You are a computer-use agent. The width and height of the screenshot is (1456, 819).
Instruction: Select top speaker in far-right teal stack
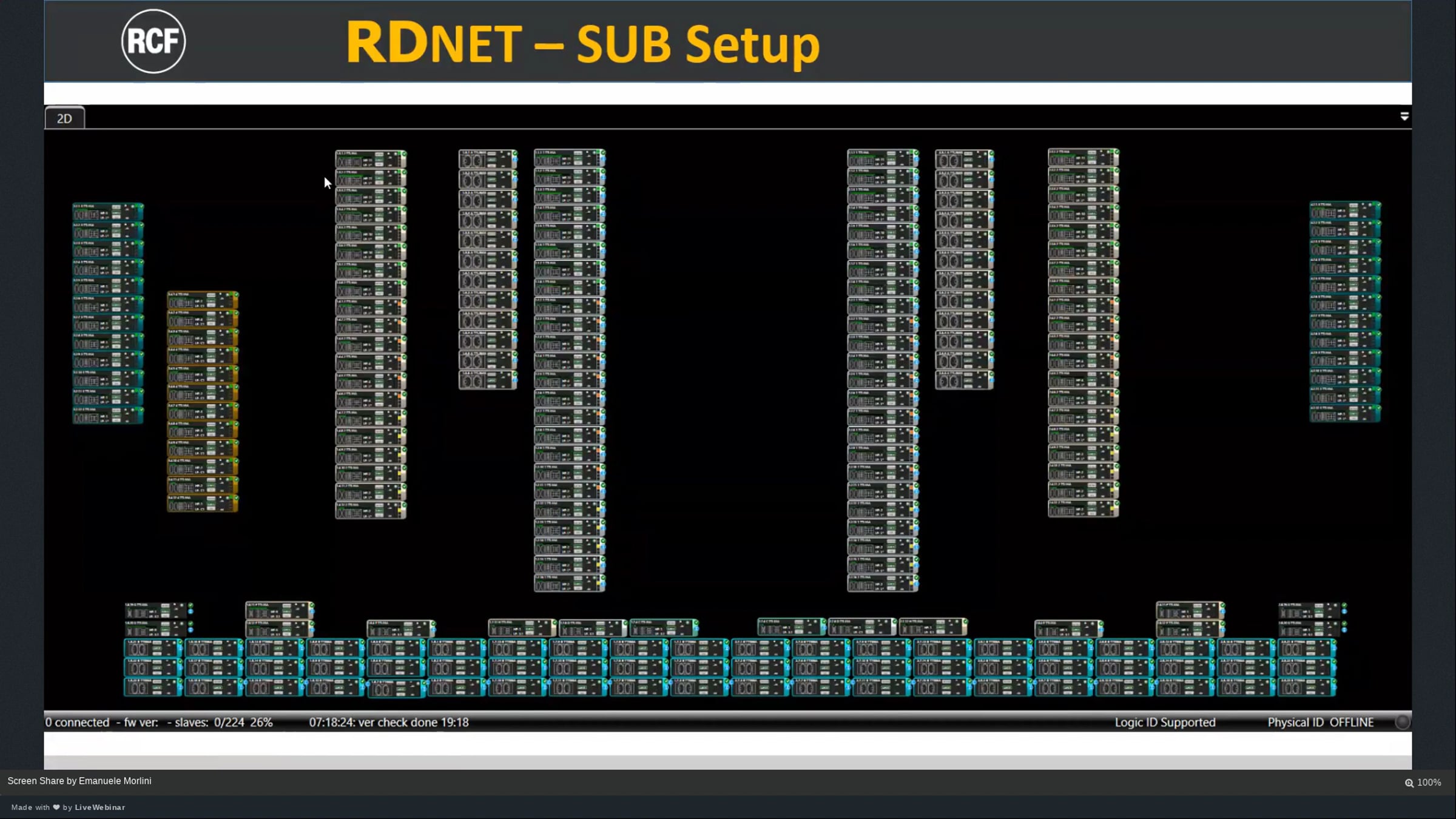(1344, 211)
